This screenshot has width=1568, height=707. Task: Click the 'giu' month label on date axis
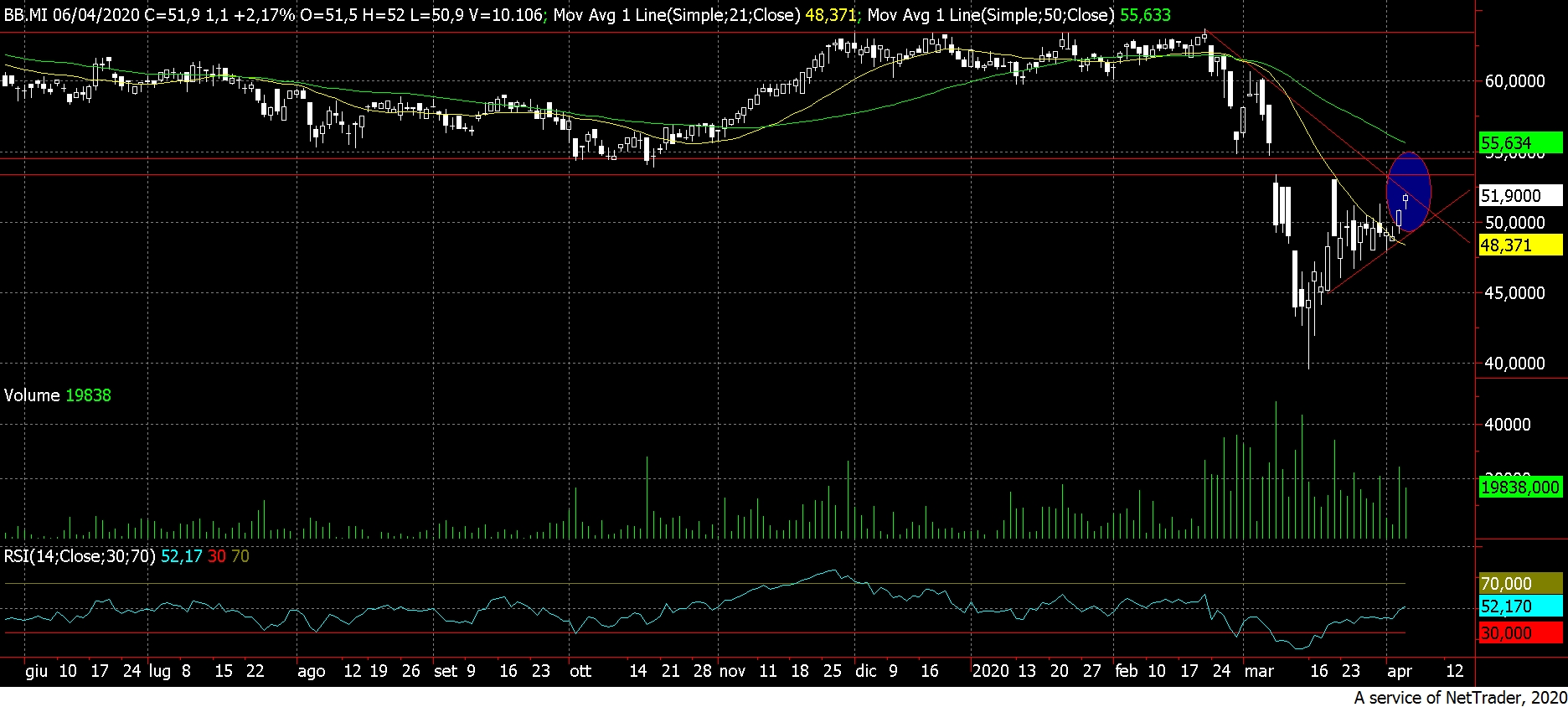[x=37, y=671]
